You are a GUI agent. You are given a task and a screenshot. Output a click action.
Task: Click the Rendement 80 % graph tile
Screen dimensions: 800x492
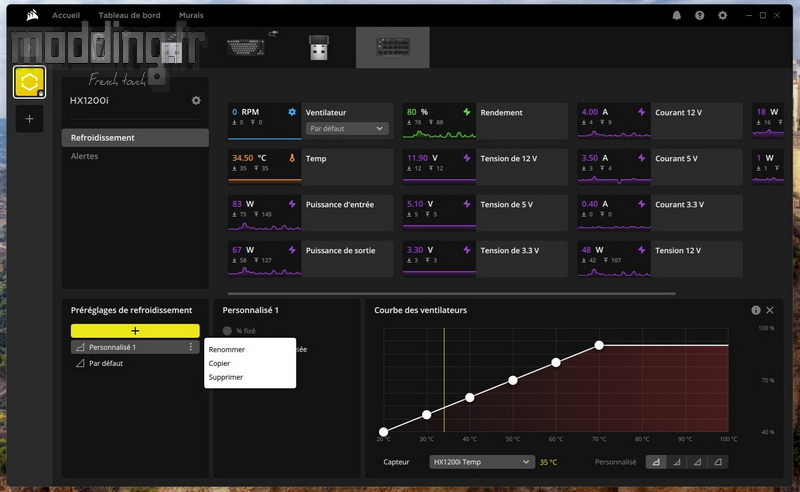coord(439,121)
